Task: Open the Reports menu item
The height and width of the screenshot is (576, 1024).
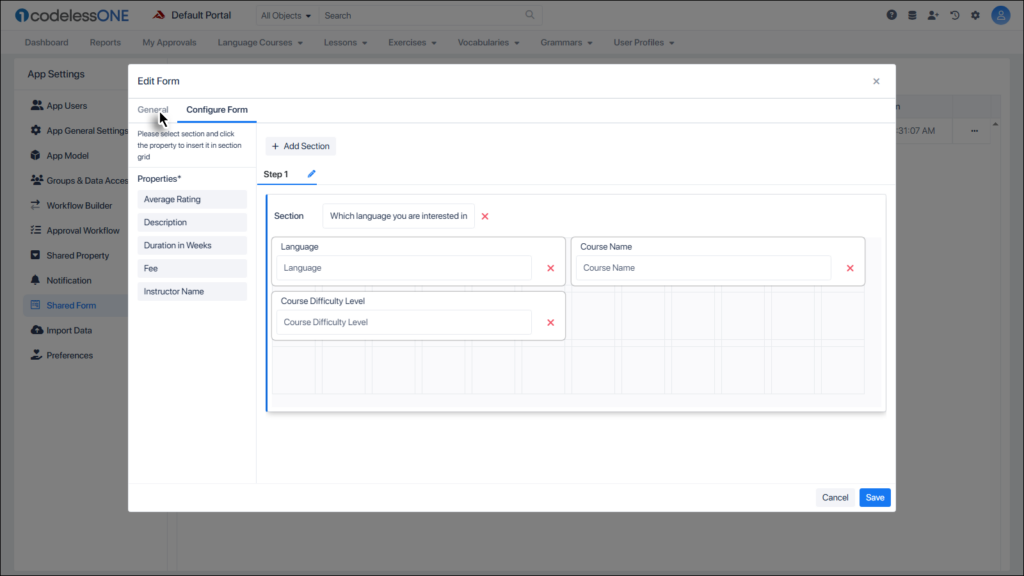Action: click(105, 42)
